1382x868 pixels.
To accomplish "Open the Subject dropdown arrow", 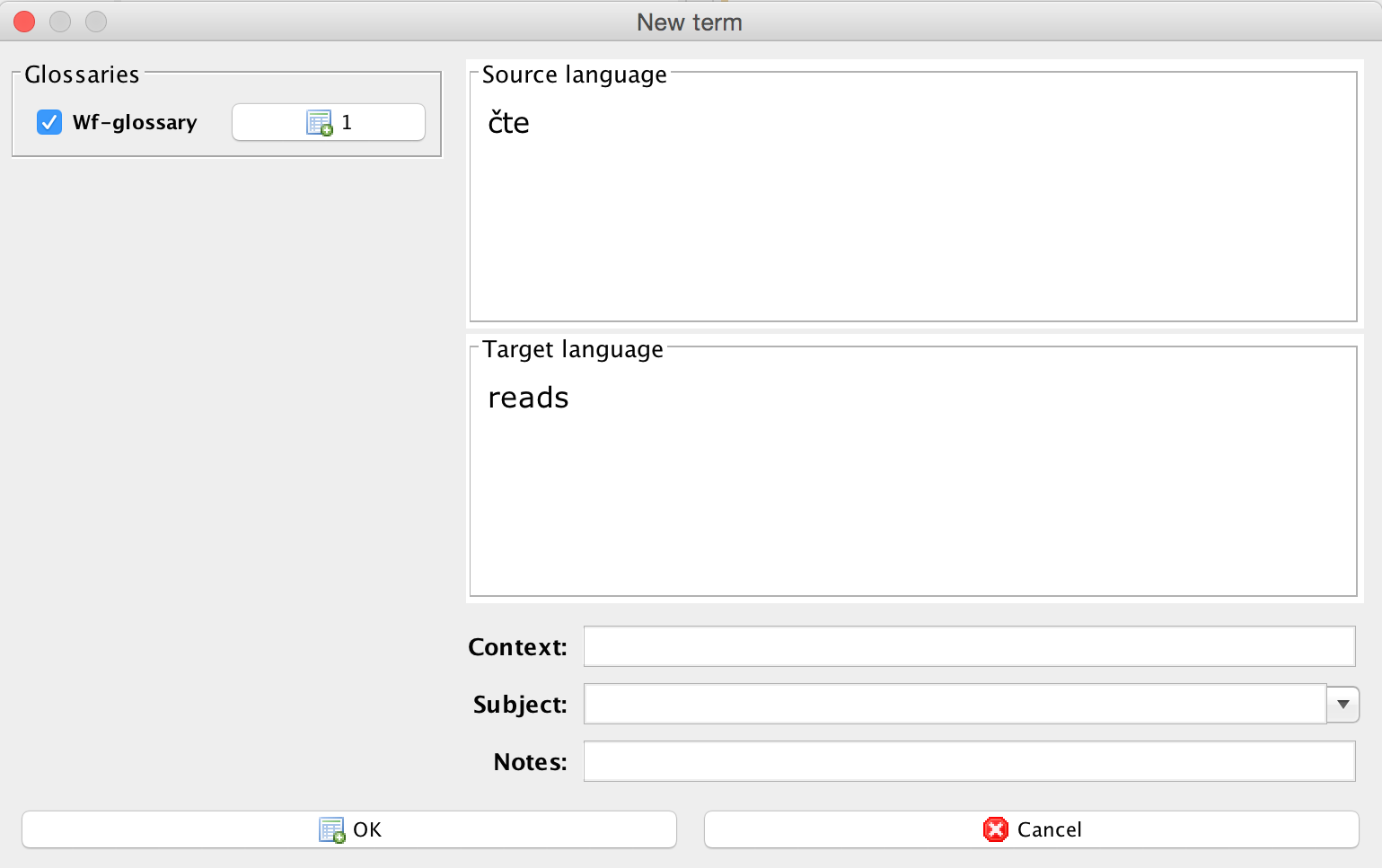I will (1342, 705).
